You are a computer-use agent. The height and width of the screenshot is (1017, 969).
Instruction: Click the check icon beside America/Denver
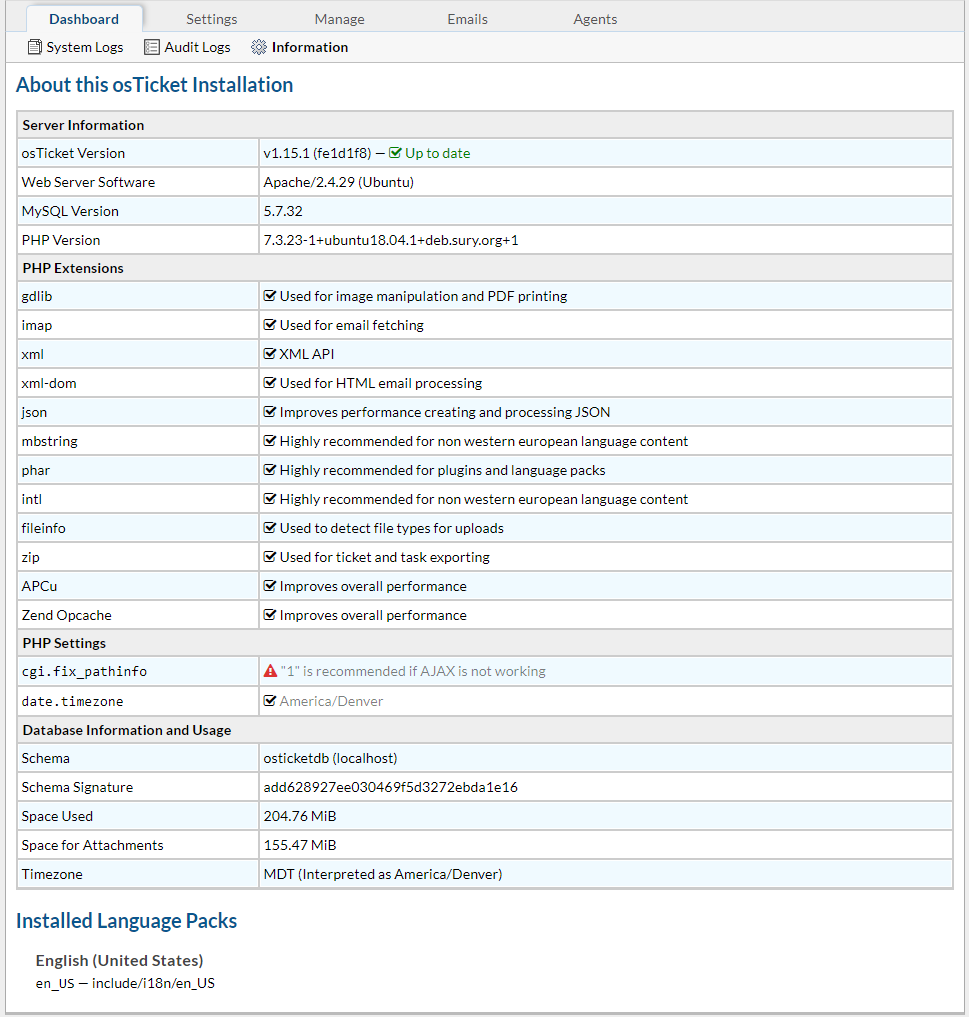(x=270, y=701)
